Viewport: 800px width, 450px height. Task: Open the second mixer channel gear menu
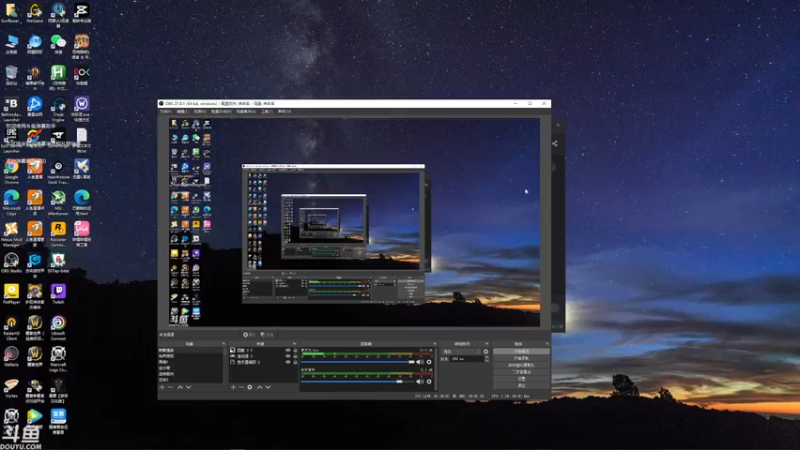429,381
